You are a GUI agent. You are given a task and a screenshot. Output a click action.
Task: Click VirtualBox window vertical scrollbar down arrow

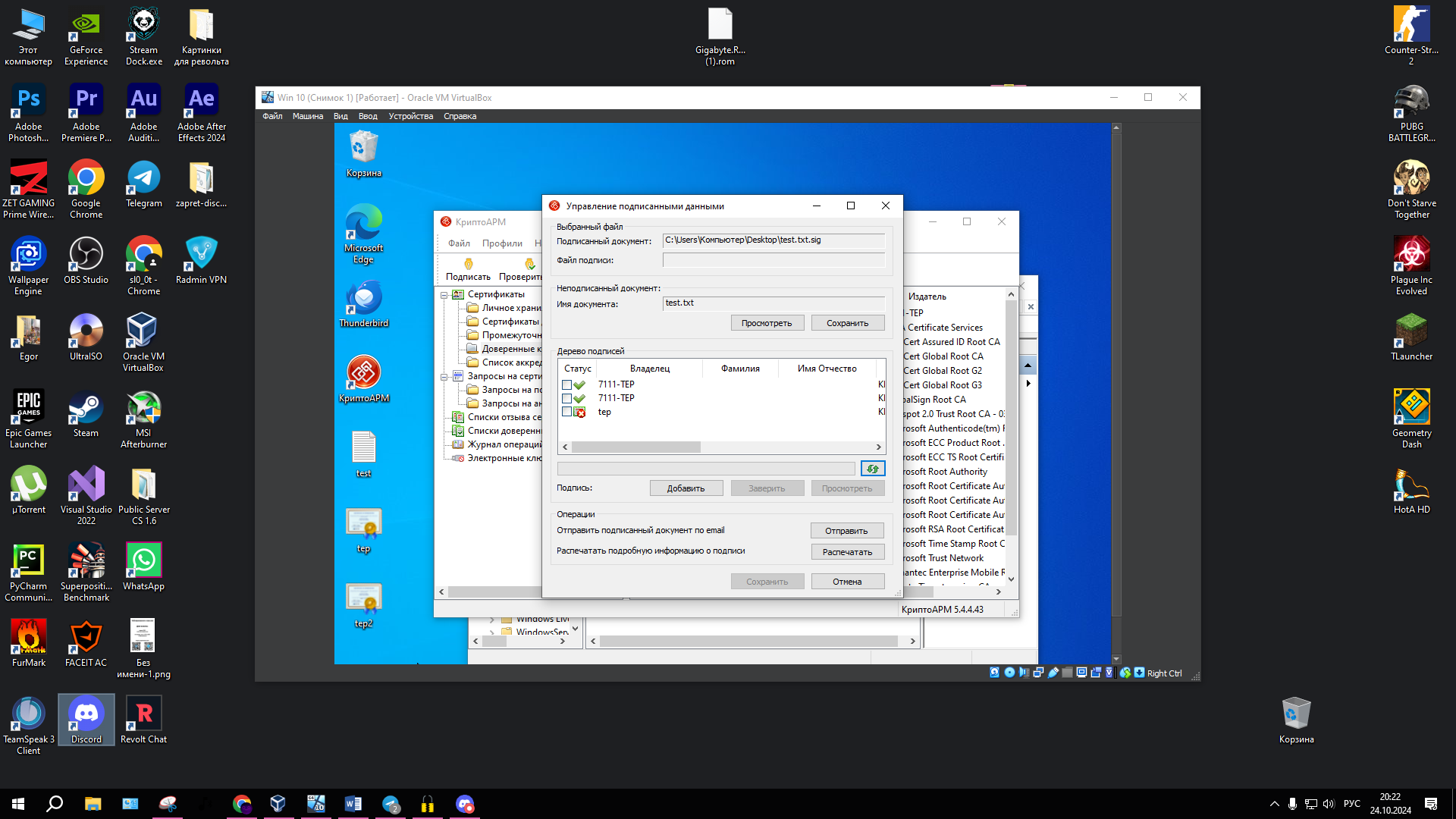pyautogui.click(x=1116, y=659)
